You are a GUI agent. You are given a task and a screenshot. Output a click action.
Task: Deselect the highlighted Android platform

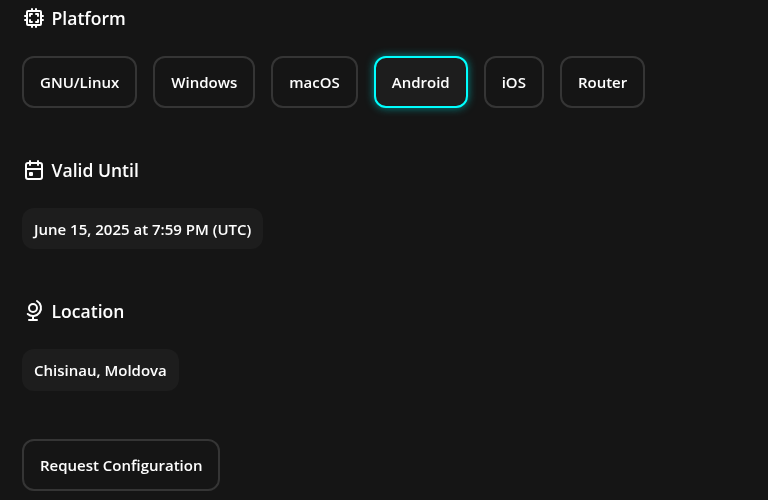pyautogui.click(x=421, y=82)
